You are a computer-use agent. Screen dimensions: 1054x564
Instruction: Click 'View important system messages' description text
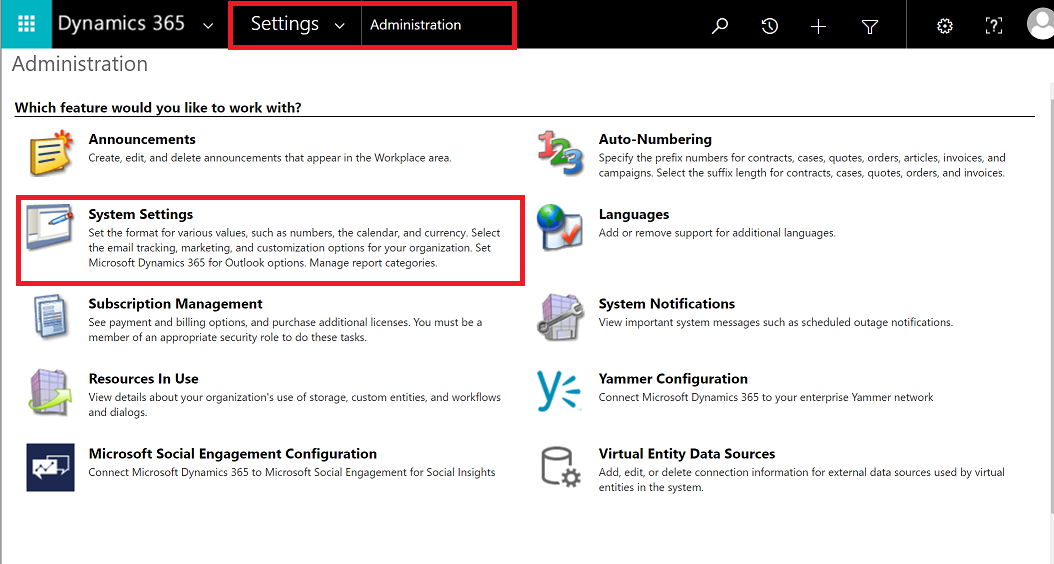(776, 322)
